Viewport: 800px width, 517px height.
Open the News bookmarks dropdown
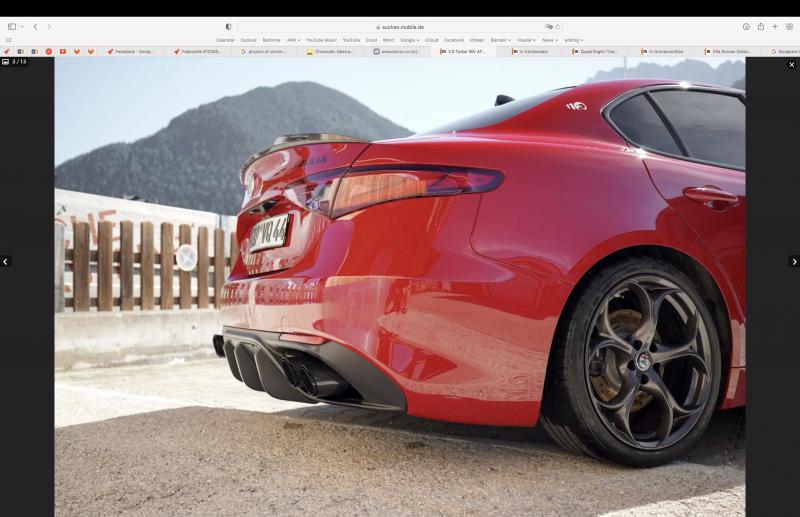click(549, 40)
